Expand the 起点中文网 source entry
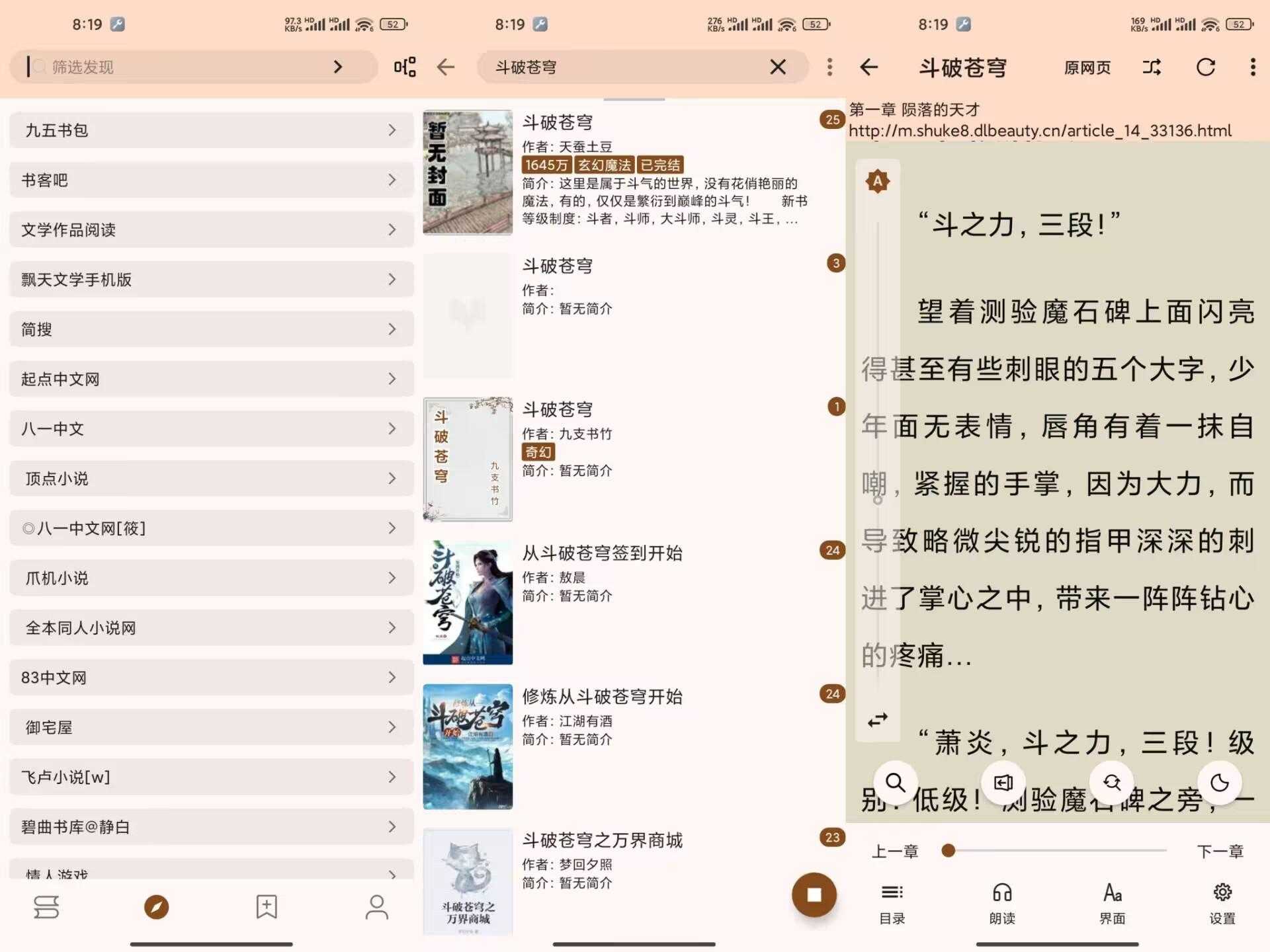 click(211, 379)
